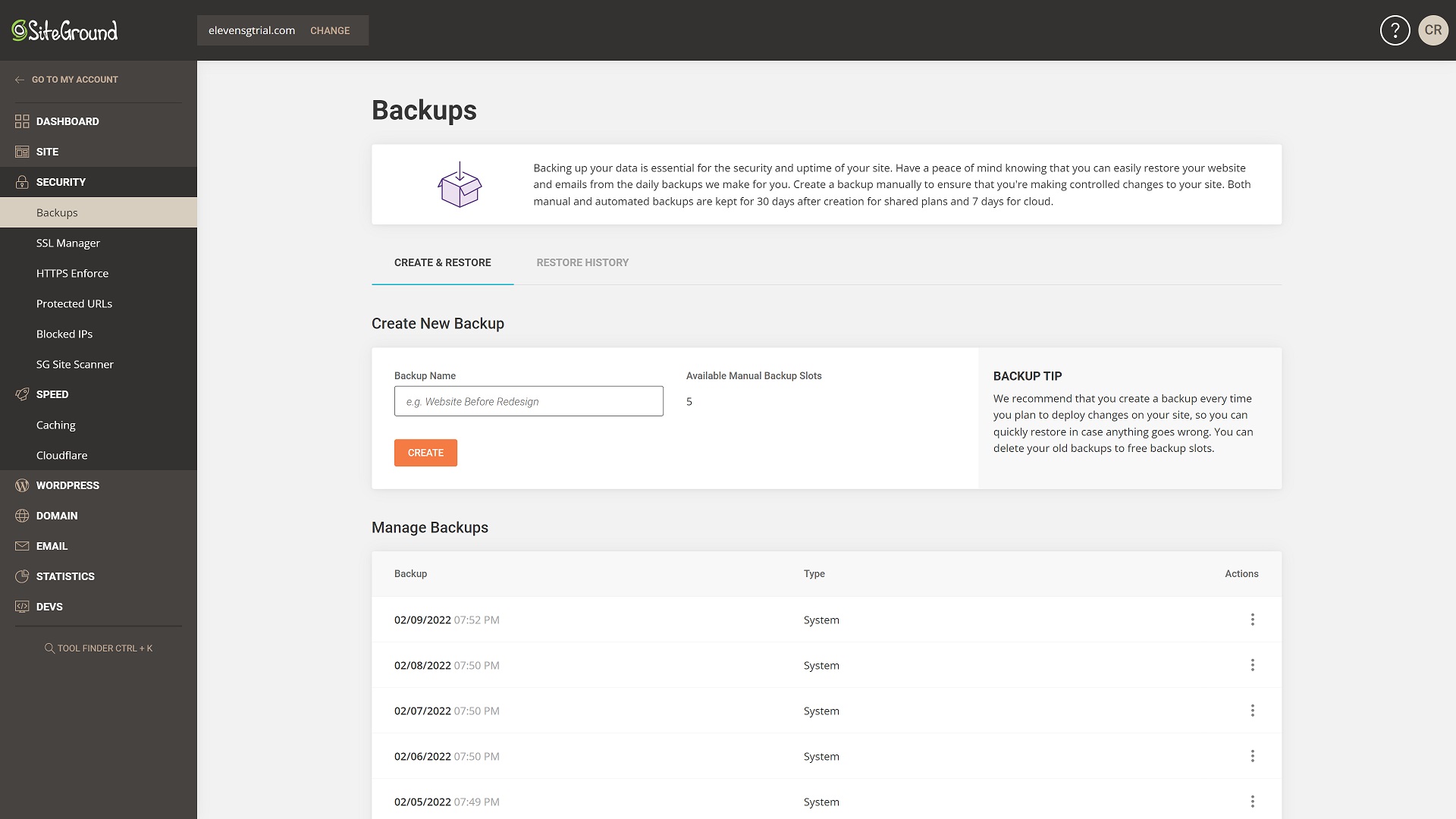Viewport: 1456px width, 819px height.
Task: Click the Change site button
Action: point(329,30)
